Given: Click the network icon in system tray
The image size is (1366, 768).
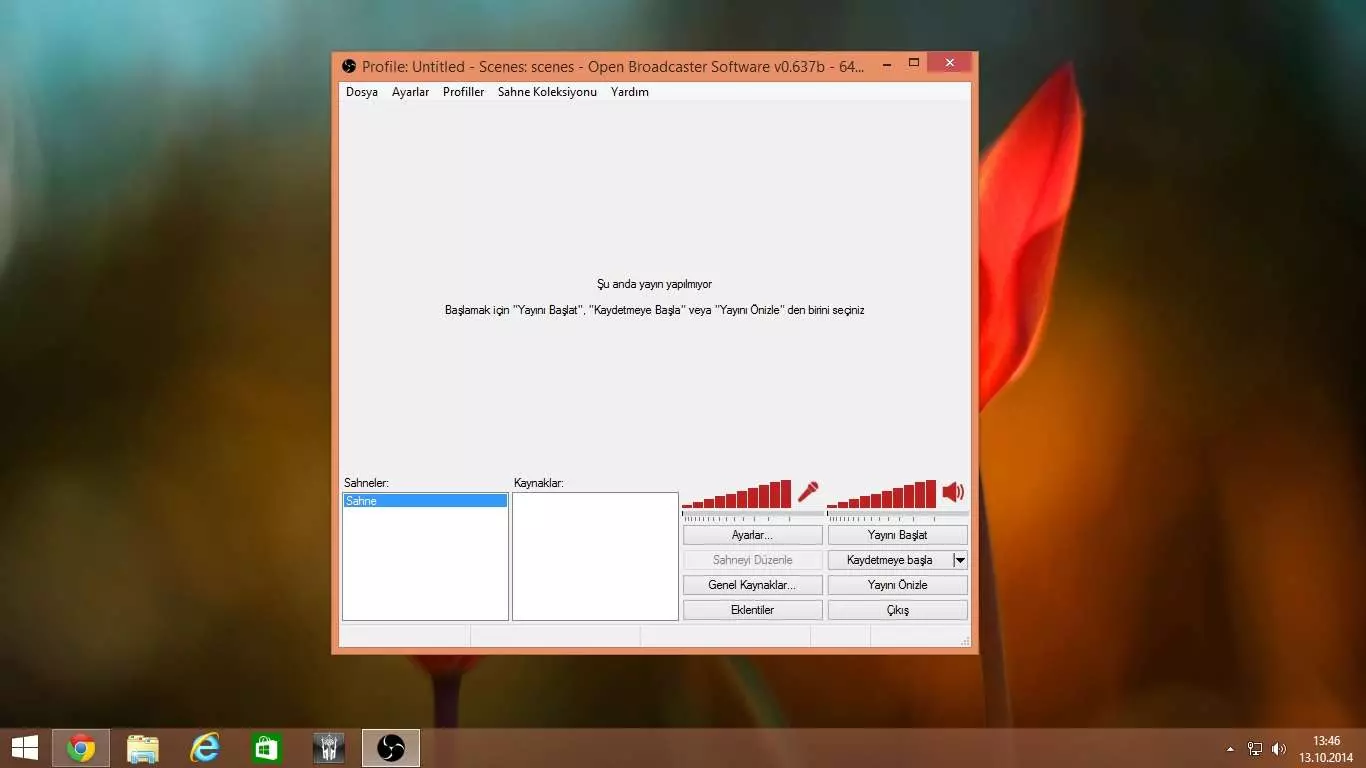Looking at the screenshot, I should 1255,749.
